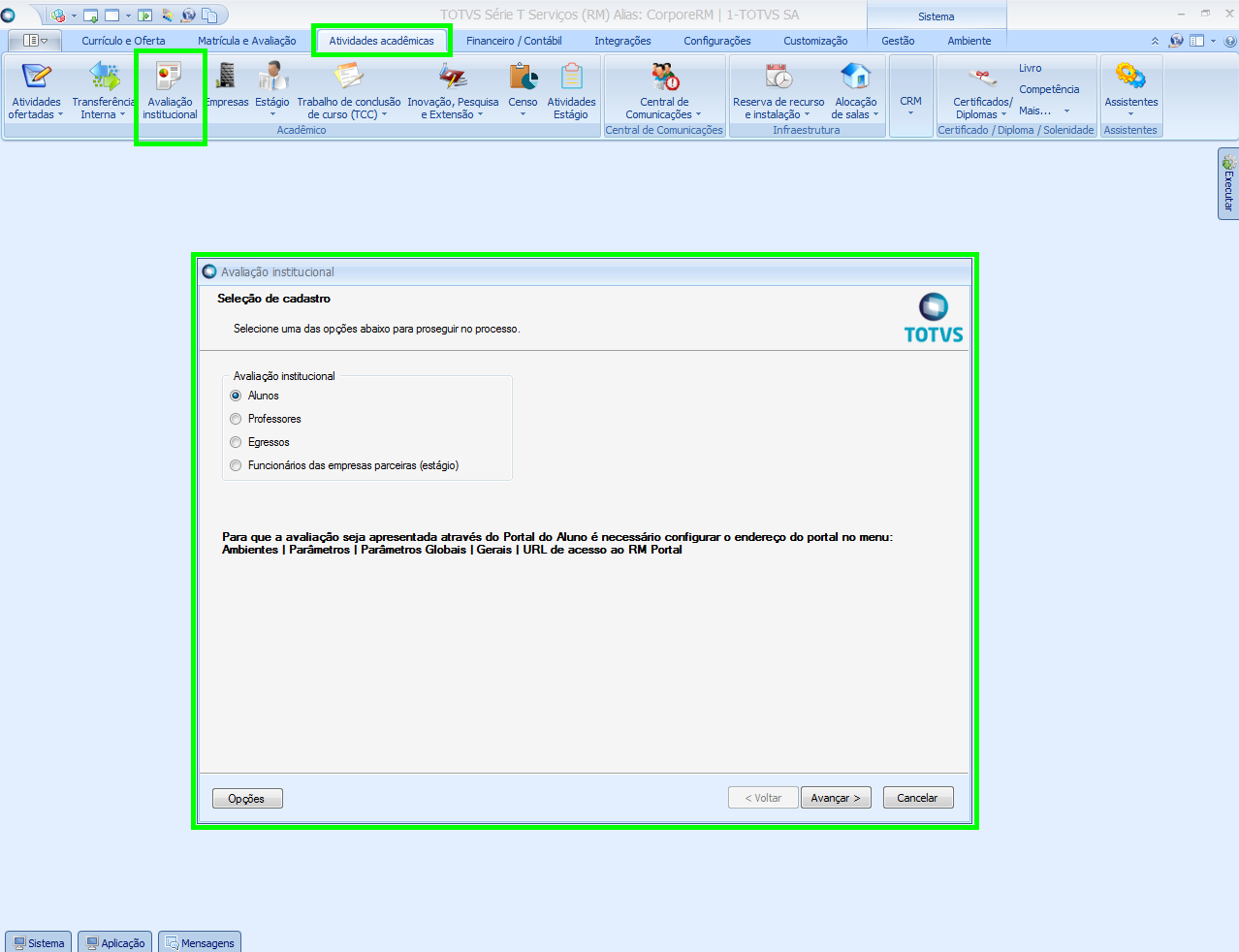
Task: Open the Aplicação tab in the bottom bar
Action: (x=115, y=942)
